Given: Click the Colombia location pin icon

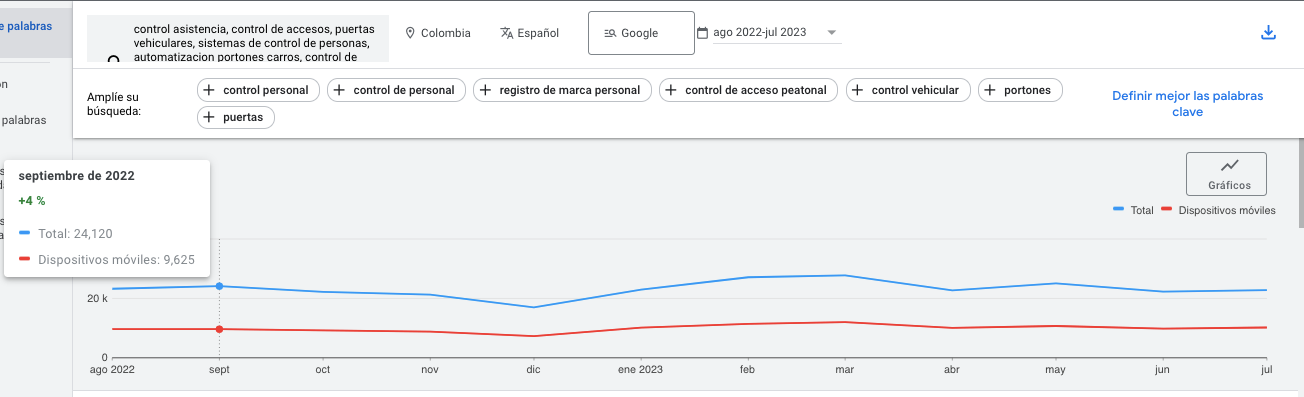Looking at the screenshot, I should pyautogui.click(x=410, y=33).
